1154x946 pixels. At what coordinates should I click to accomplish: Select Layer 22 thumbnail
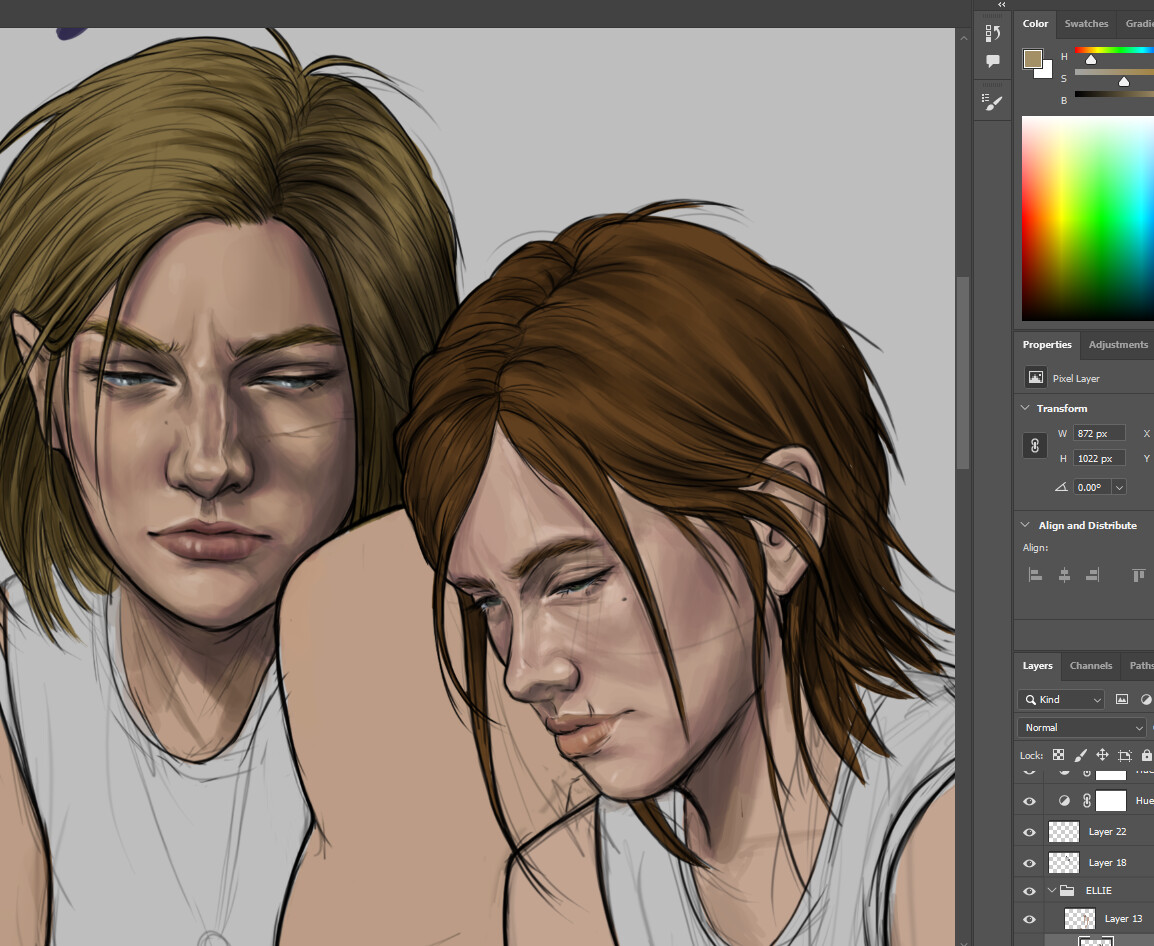click(x=1063, y=832)
